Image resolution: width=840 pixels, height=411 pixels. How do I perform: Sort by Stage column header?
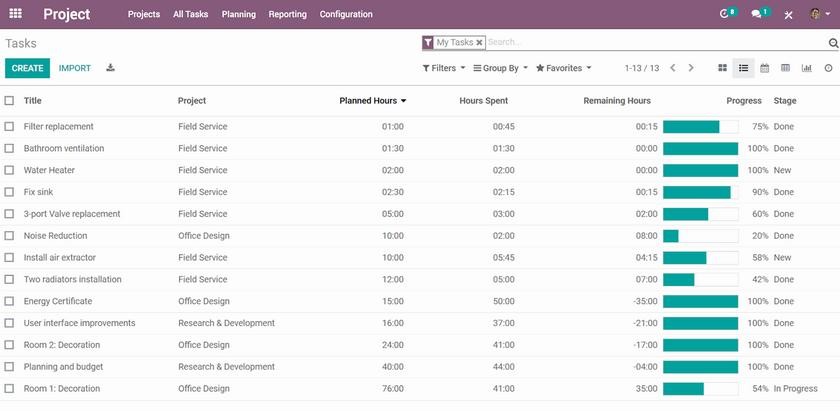coord(785,101)
